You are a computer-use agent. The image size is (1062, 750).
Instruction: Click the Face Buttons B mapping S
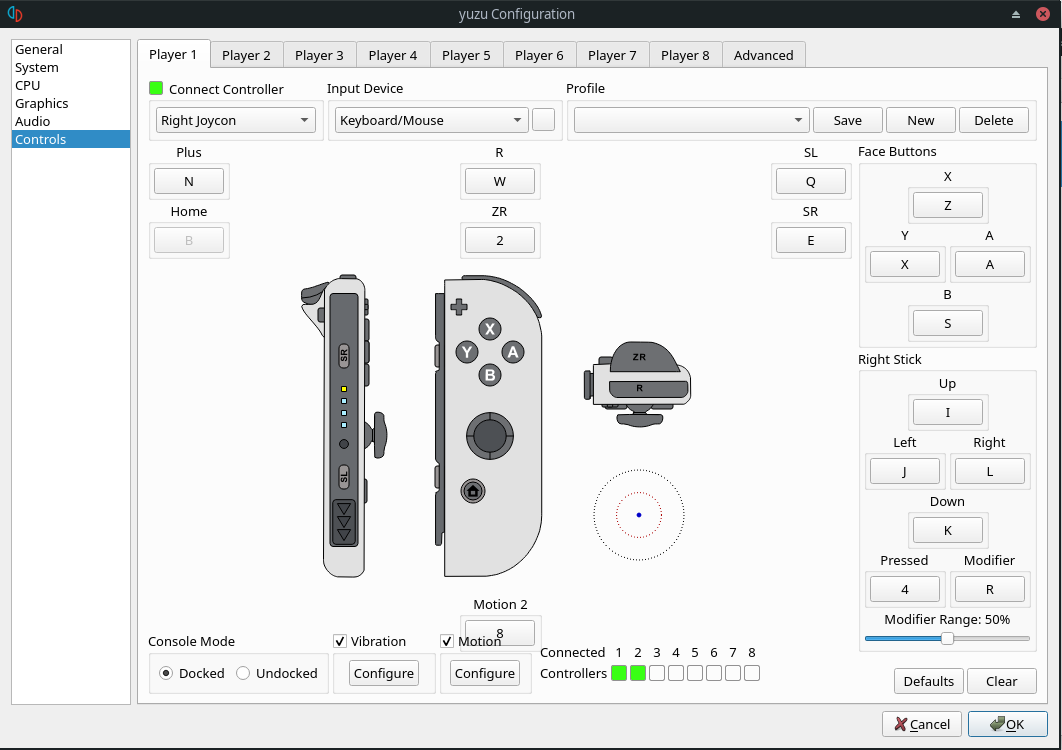click(x=948, y=323)
